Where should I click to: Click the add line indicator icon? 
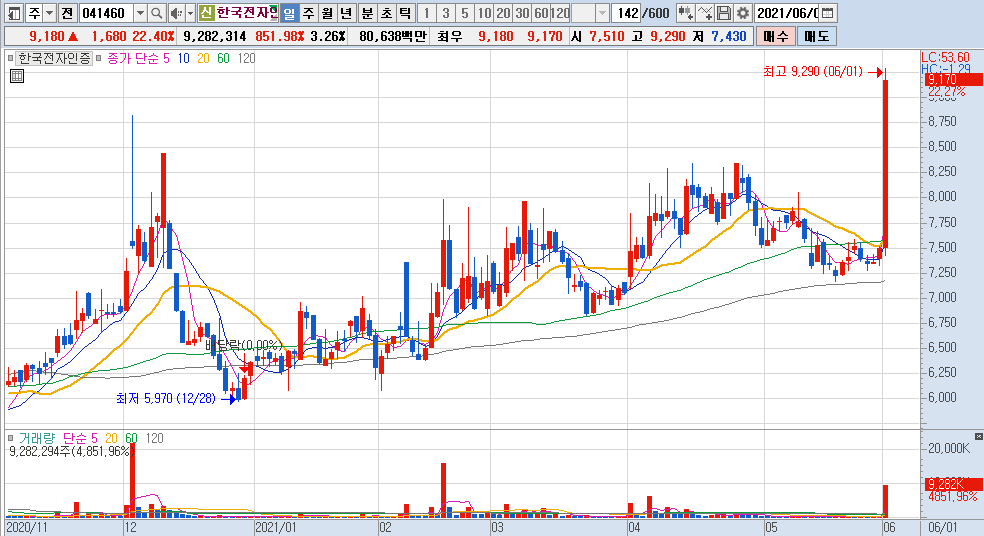[x=705, y=13]
